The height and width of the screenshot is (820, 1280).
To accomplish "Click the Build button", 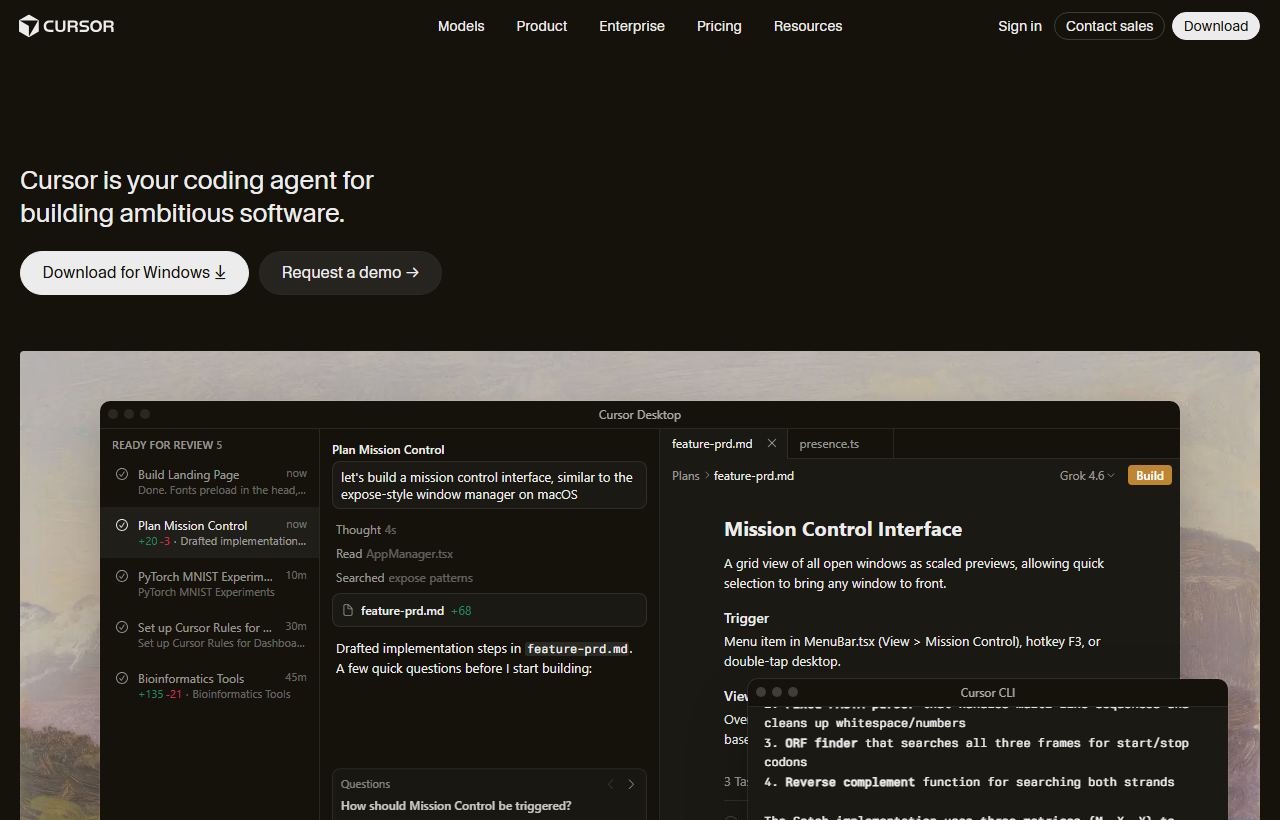I will 1150,475.
